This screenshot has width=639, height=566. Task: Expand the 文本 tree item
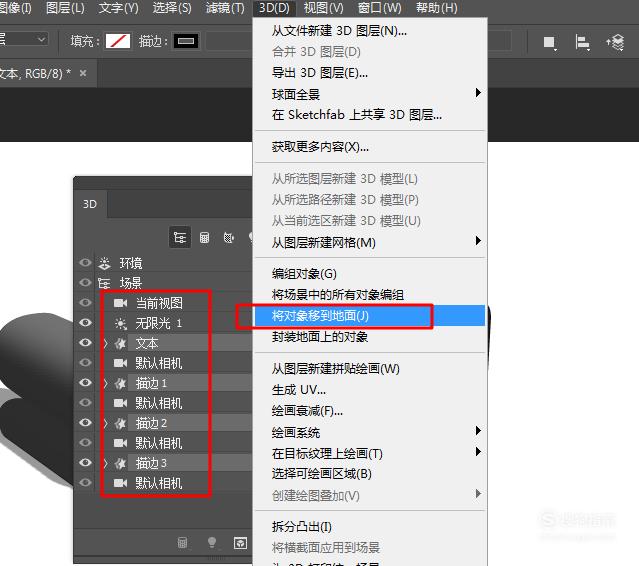click(106, 344)
